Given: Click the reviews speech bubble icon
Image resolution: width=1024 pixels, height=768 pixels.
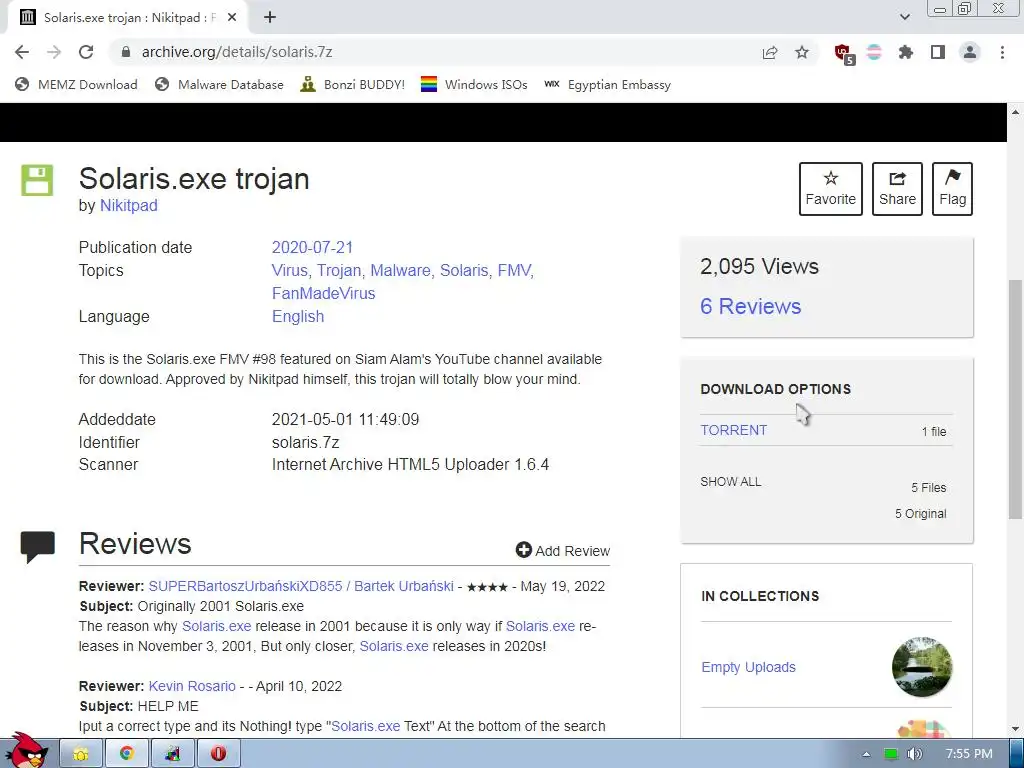Looking at the screenshot, I should [x=38, y=547].
